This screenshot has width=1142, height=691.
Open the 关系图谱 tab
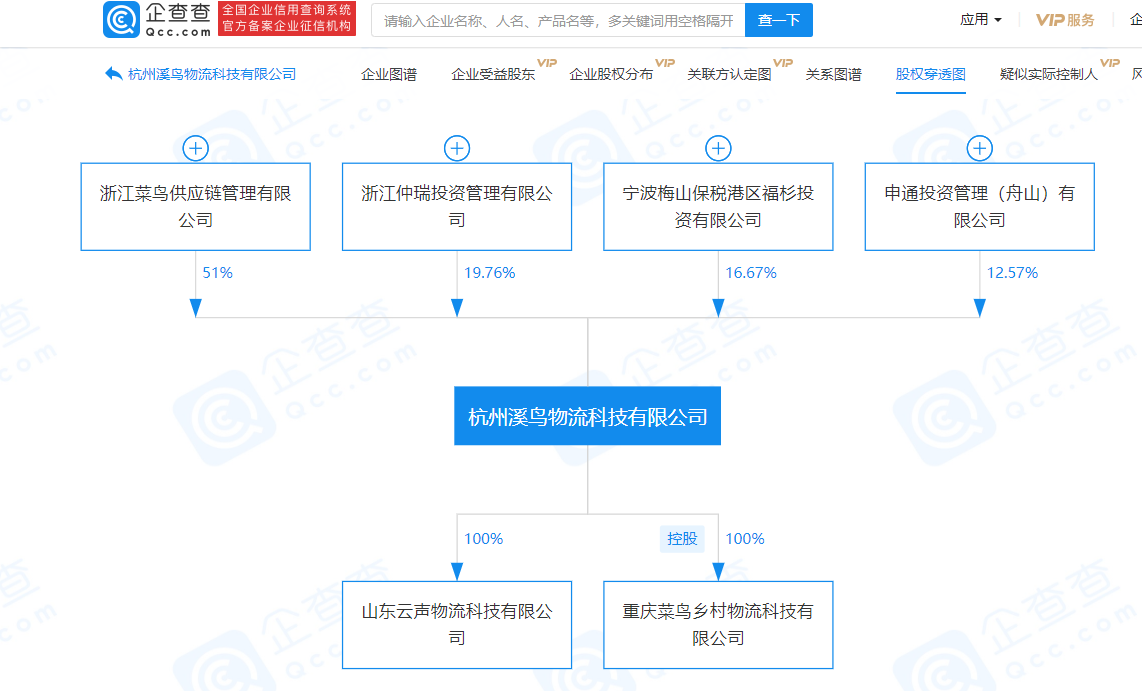pyautogui.click(x=833, y=74)
